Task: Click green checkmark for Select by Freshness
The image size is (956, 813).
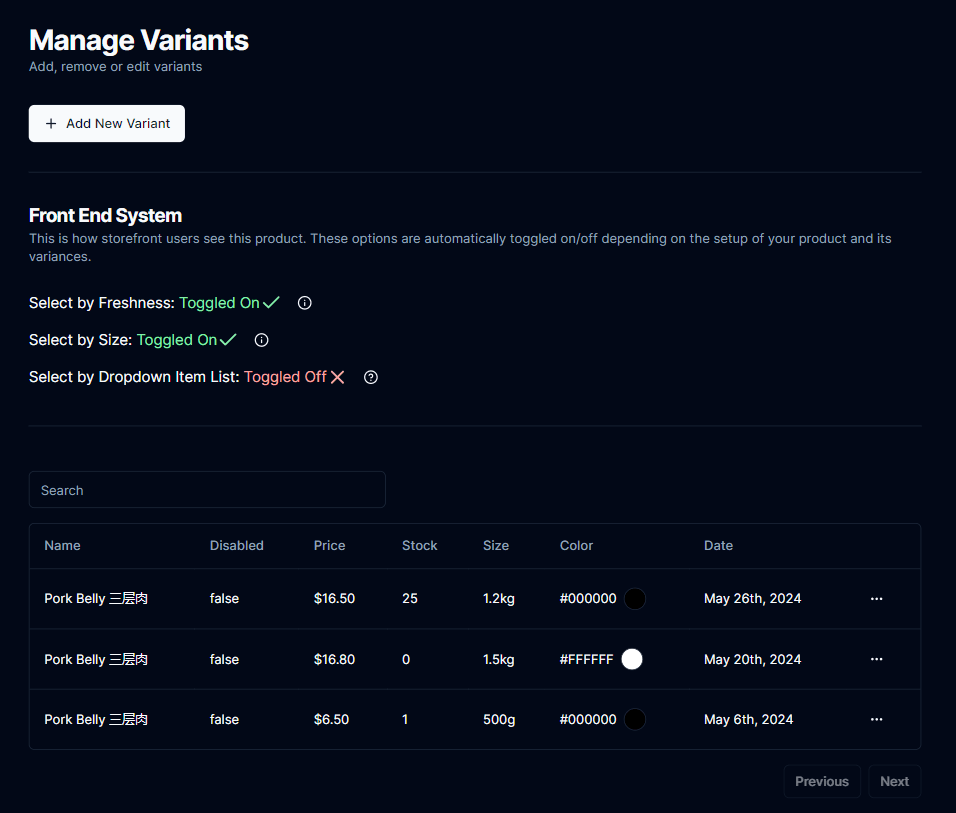Action: (271, 303)
